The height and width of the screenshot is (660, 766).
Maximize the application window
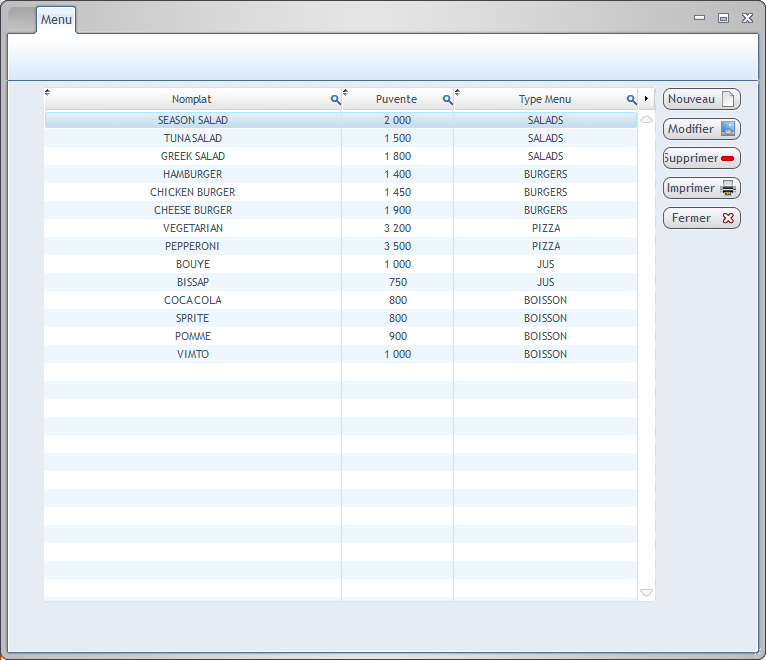pyautogui.click(x=723, y=18)
